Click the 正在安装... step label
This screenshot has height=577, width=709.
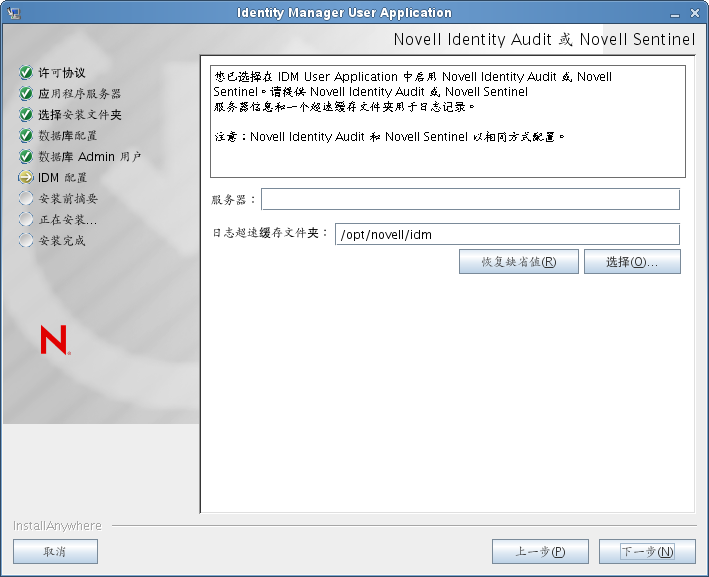tap(68, 220)
